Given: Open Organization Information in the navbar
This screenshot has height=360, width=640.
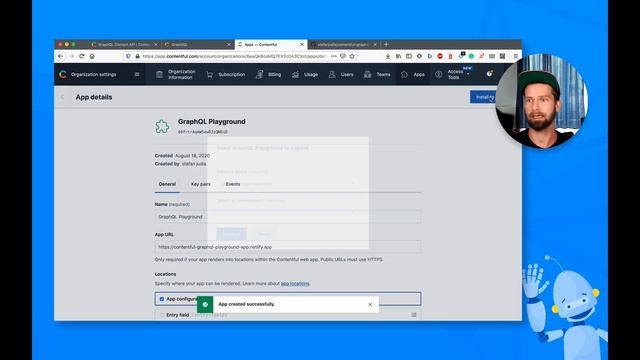Looking at the screenshot, I should click(176, 74).
